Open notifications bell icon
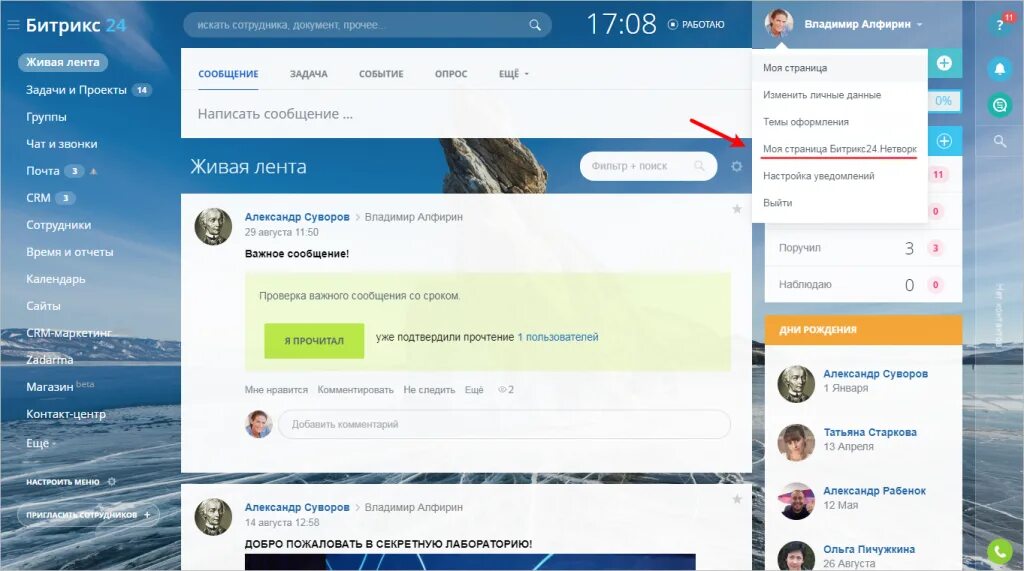This screenshot has height=571, width=1024. coord(999,69)
